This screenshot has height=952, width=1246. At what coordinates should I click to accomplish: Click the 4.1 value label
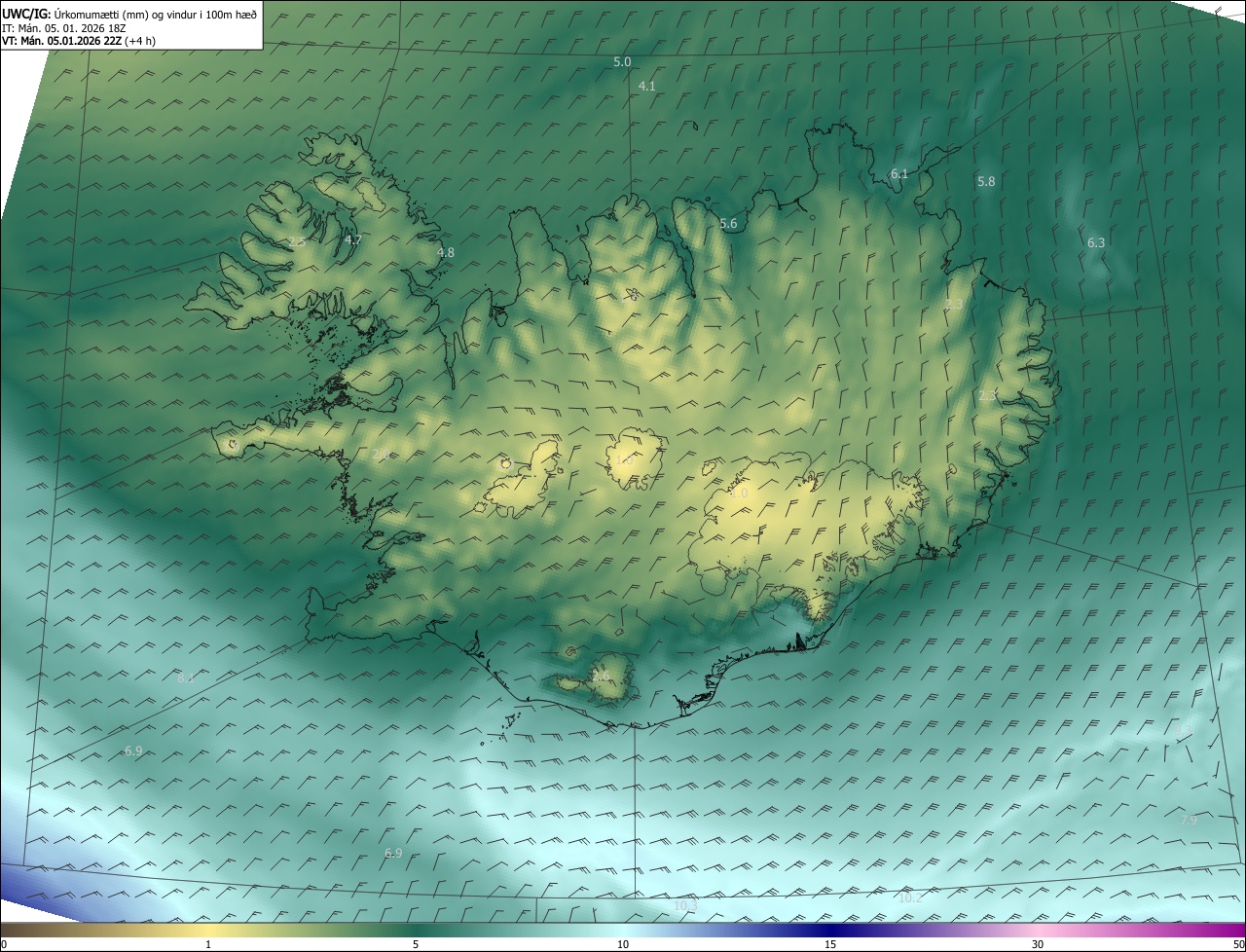tap(646, 86)
